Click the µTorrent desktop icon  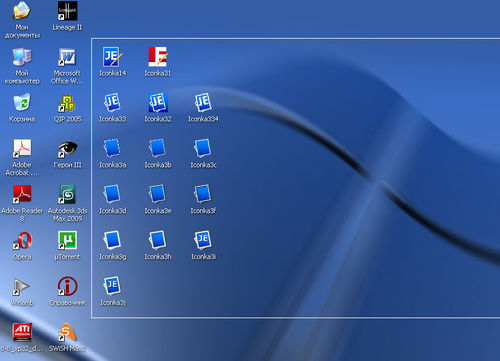(x=67, y=240)
